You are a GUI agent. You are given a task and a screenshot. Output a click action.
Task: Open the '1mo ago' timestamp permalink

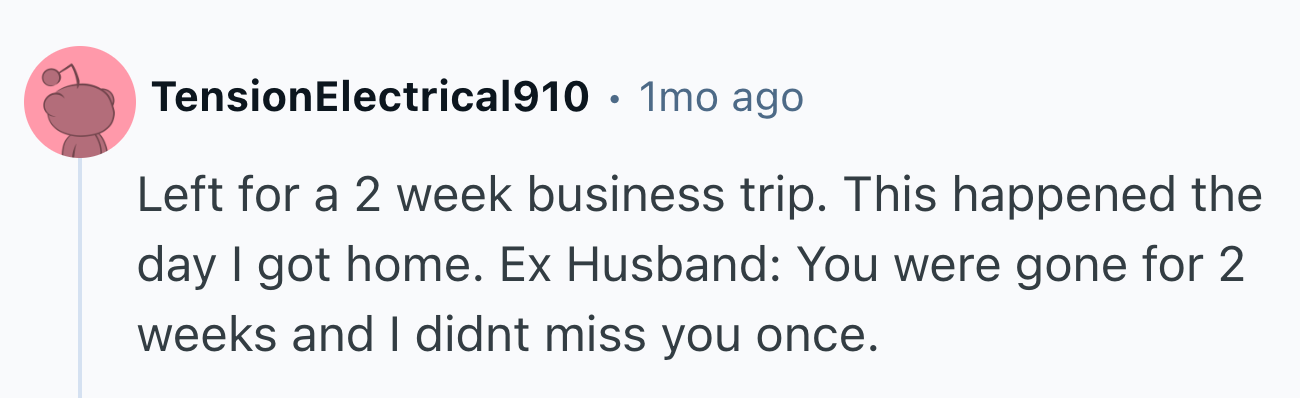(720, 97)
